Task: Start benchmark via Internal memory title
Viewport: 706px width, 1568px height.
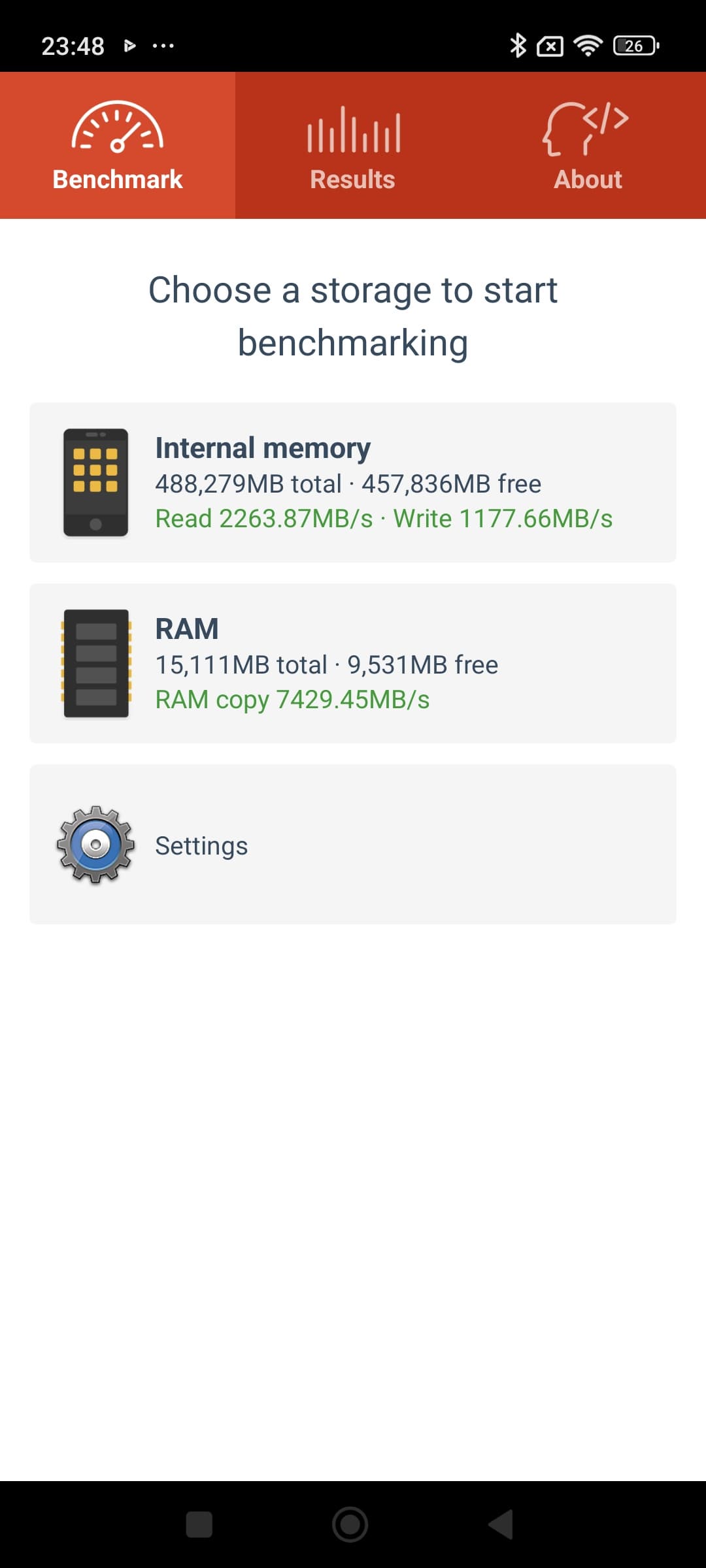Action: (x=263, y=448)
